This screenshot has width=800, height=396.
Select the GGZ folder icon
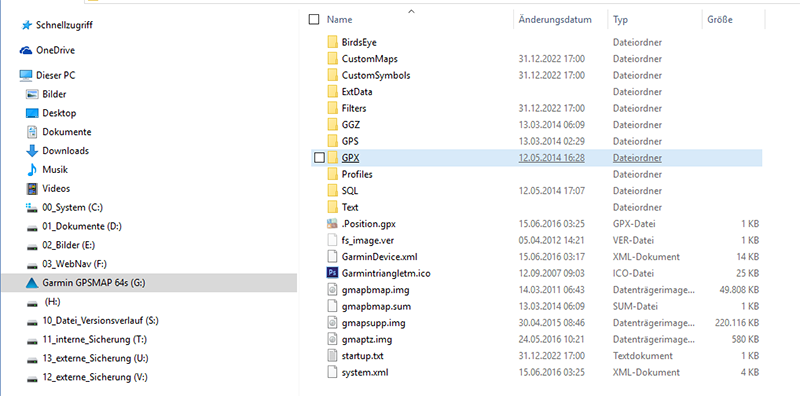click(x=333, y=125)
